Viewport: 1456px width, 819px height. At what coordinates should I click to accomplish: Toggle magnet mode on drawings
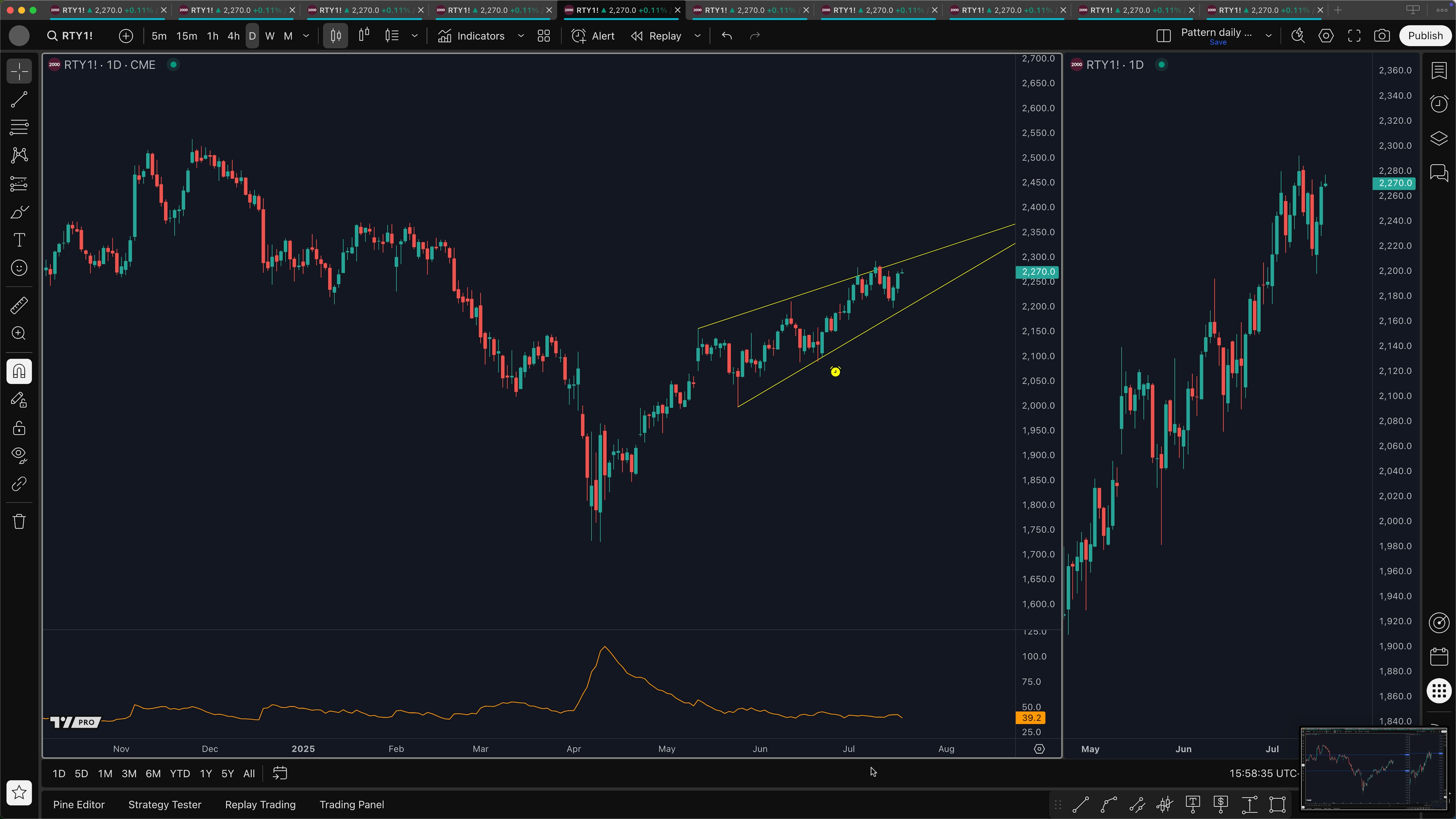coord(19,372)
